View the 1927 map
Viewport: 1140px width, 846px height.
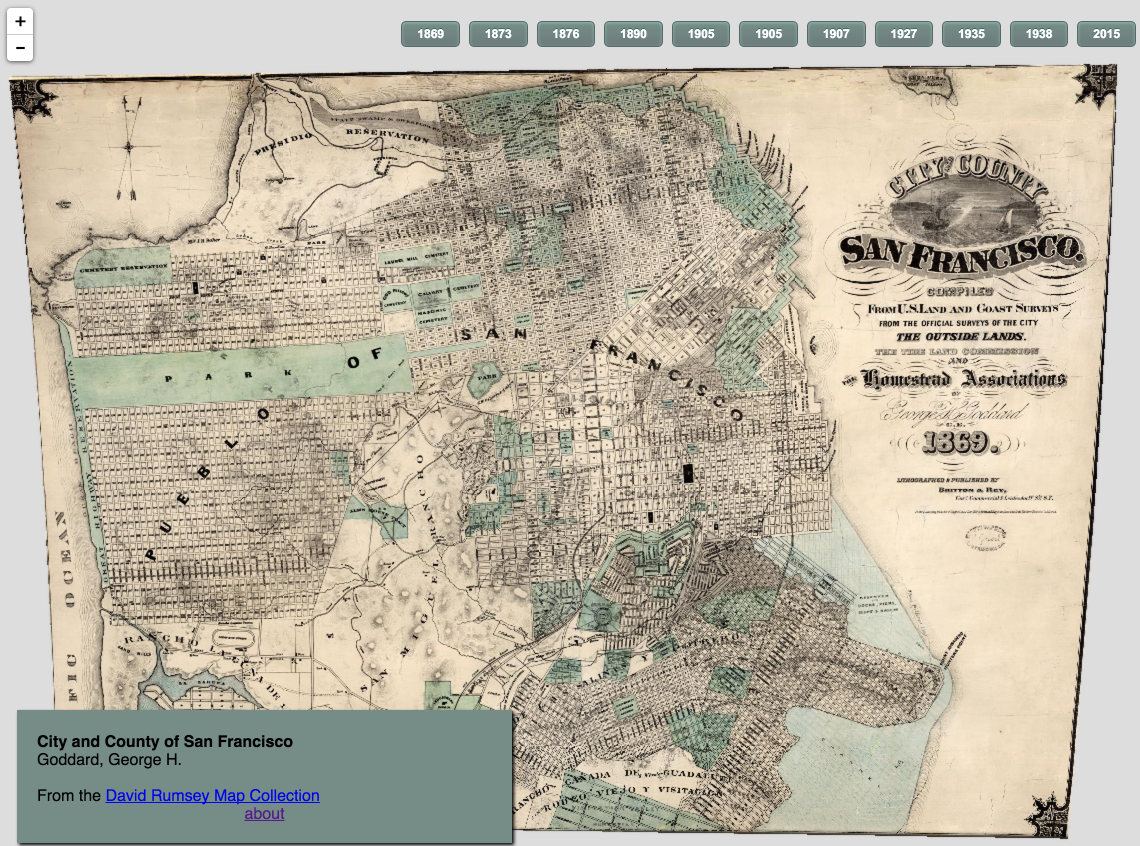coord(904,34)
